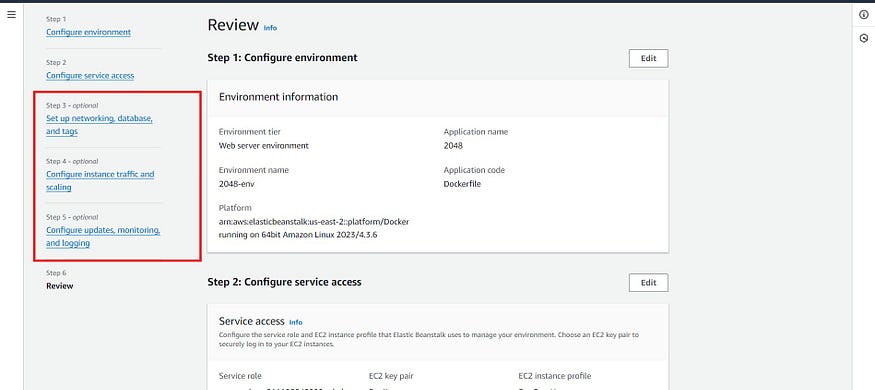
Task: Open the info help panel icon
Action: click(x=864, y=15)
